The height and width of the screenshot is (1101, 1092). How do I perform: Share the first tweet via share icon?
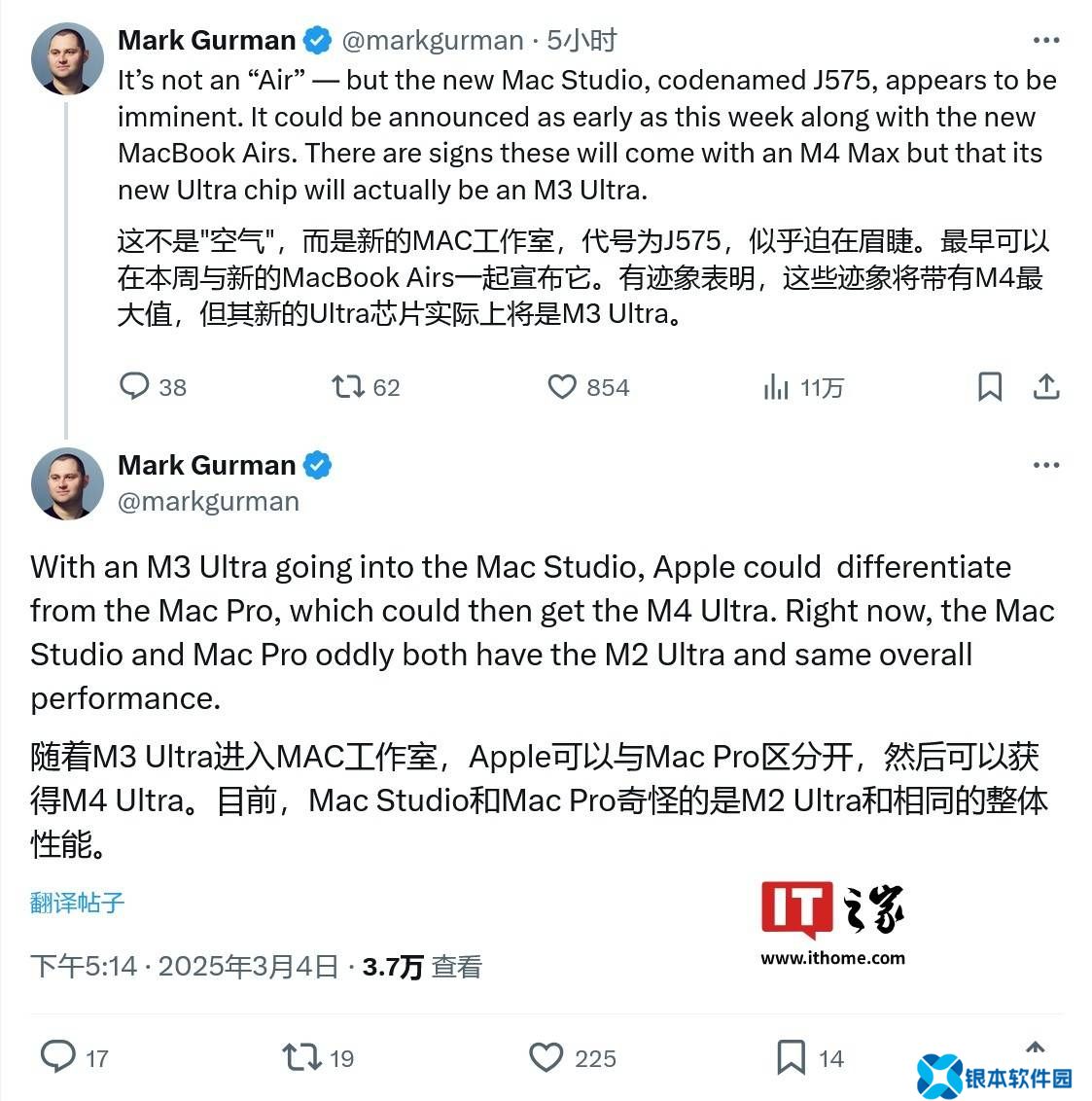point(1045,387)
